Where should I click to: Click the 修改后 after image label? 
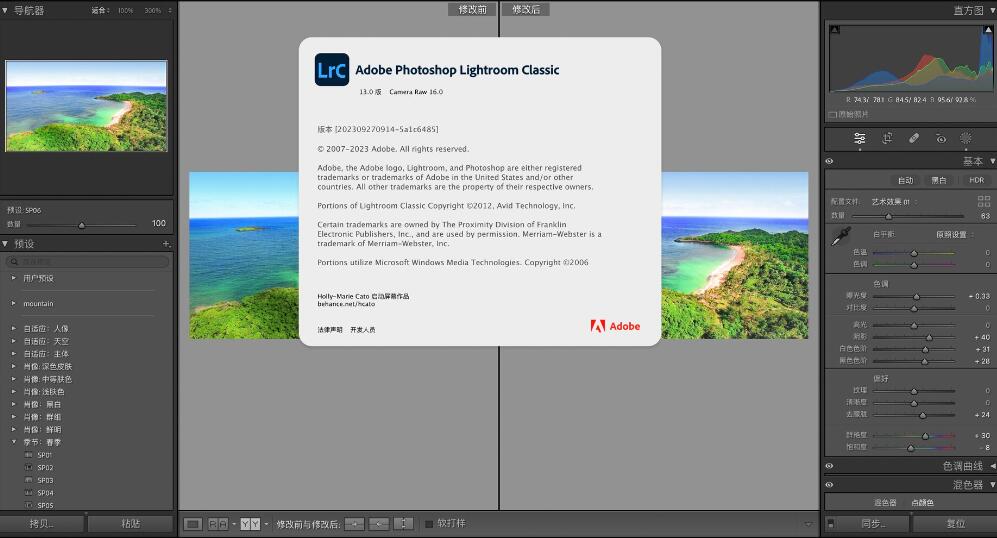pyautogui.click(x=526, y=9)
